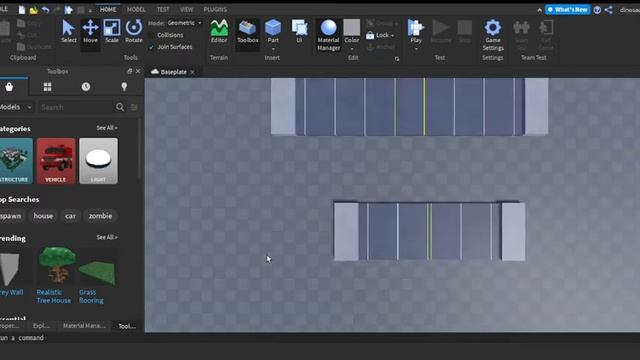Expand the Part dropdown arrow

(x=273, y=49)
